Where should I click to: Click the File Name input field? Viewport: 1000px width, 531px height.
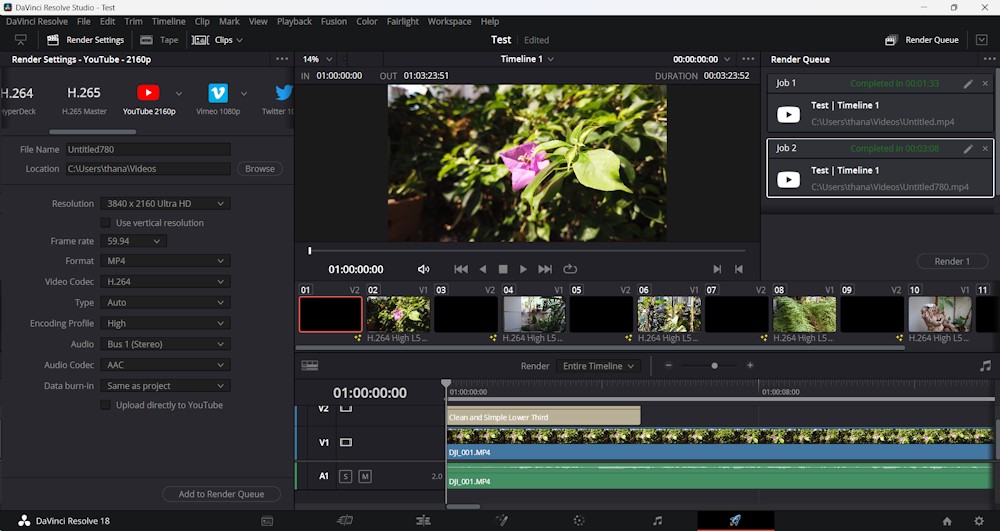point(148,149)
